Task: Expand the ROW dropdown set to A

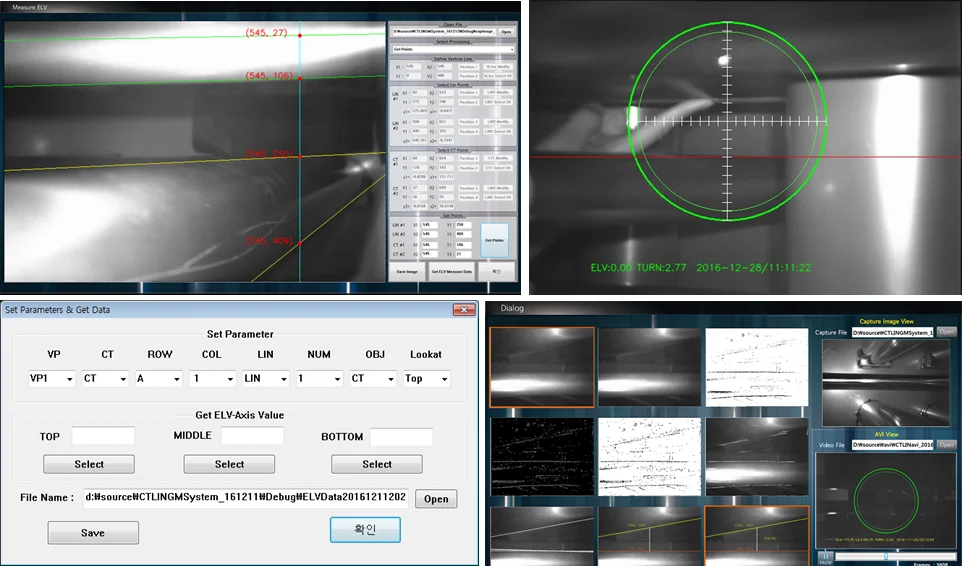Action: point(159,379)
